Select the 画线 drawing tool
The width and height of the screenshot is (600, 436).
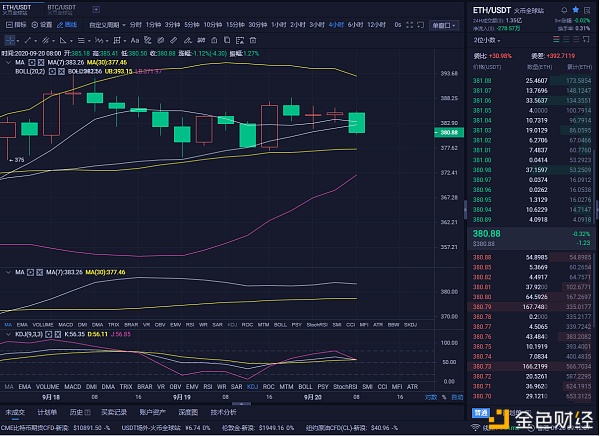66,23
